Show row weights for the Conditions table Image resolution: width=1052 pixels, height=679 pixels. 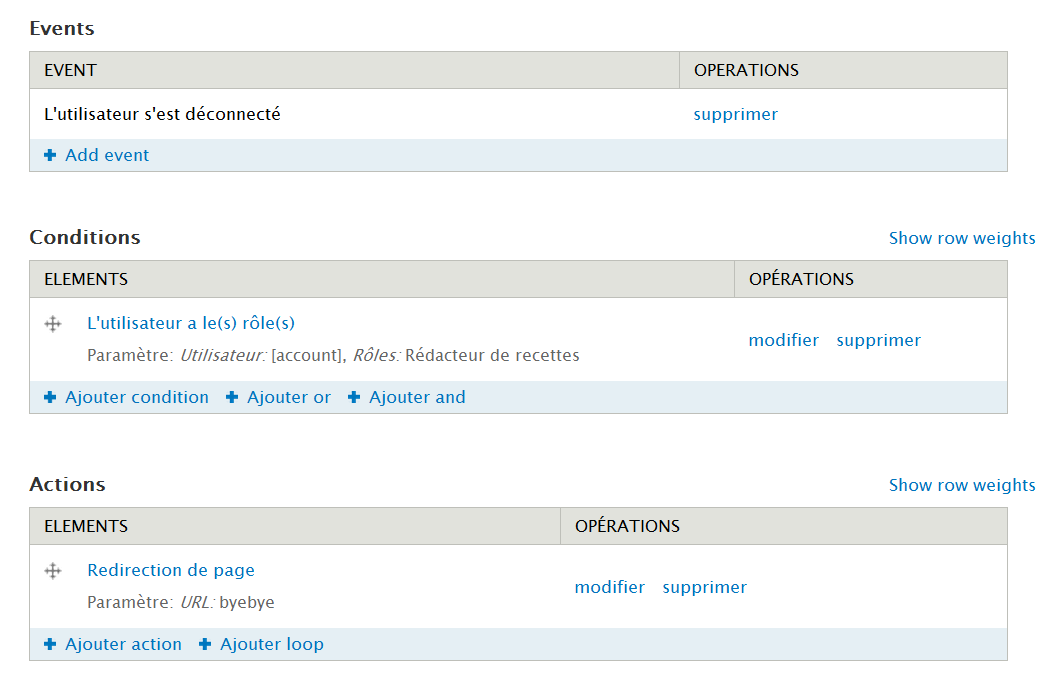click(x=961, y=238)
